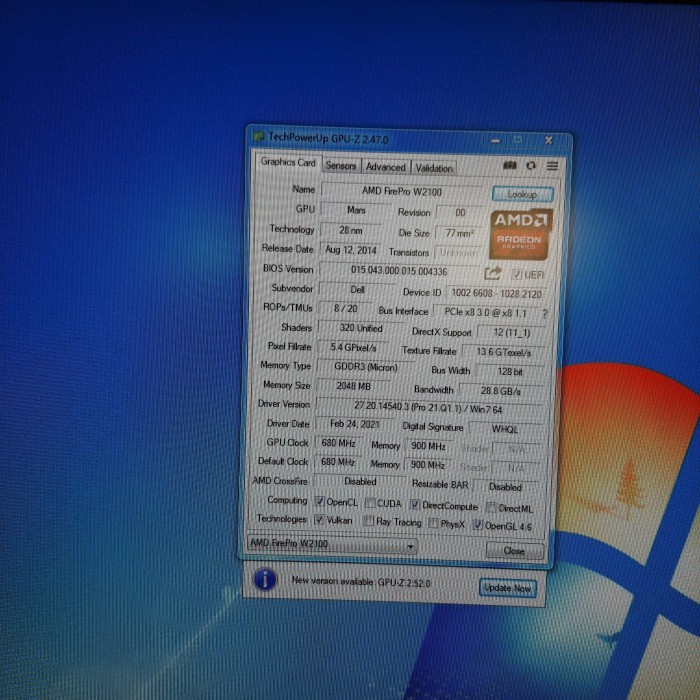Screen dimensions: 700x700
Task: Click the Revision field showing 00
Action: (460, 213)
